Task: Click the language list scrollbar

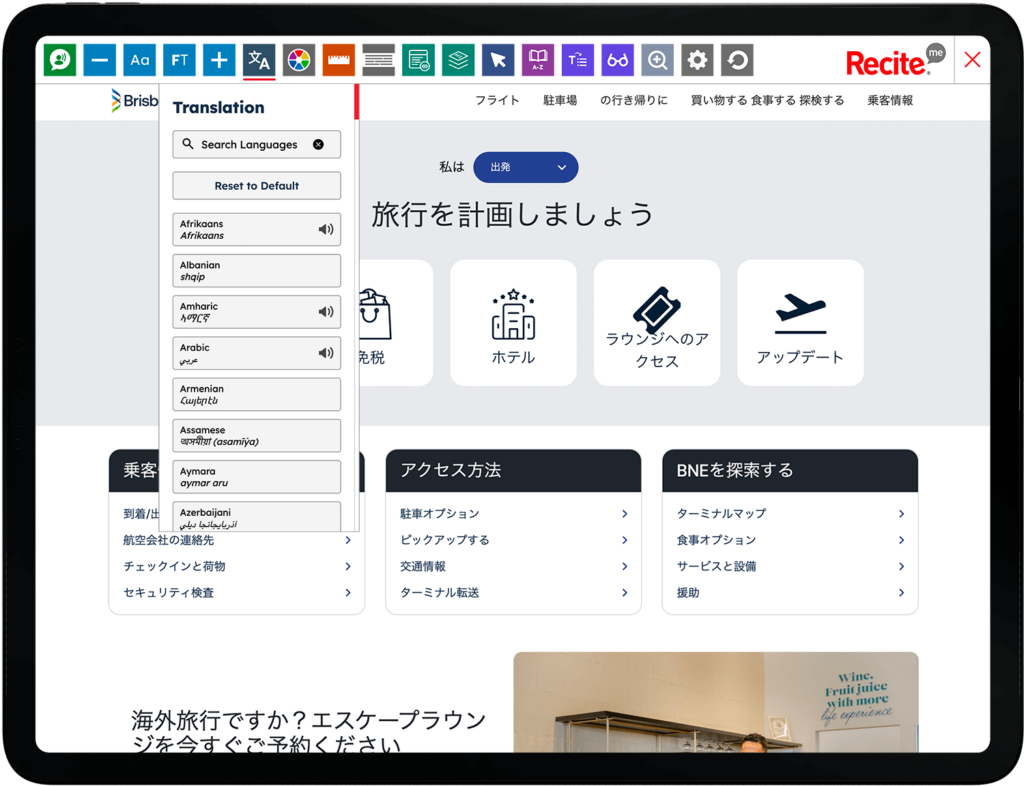Action: click(357, 102)
